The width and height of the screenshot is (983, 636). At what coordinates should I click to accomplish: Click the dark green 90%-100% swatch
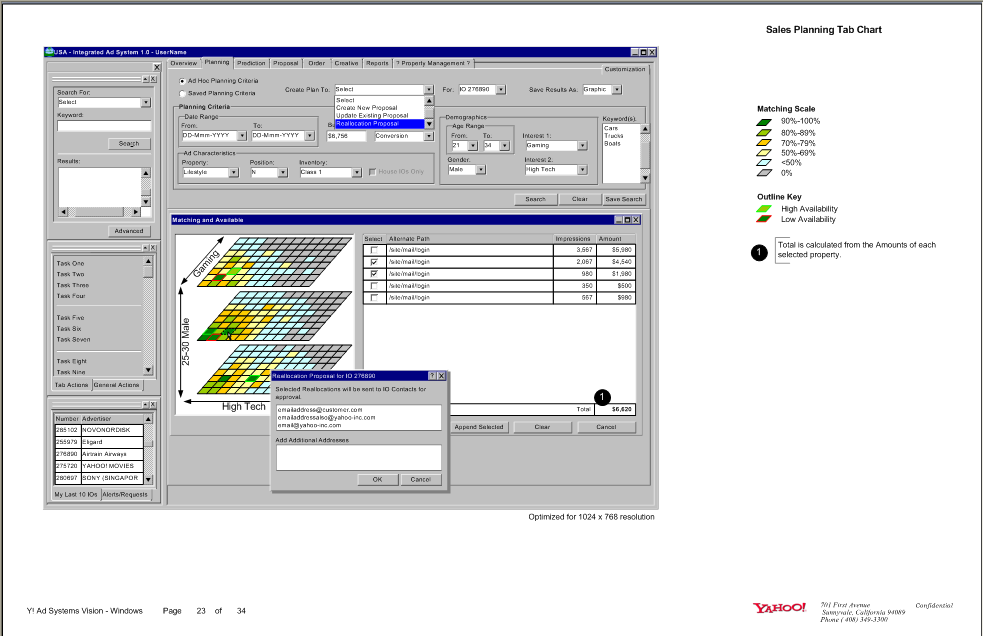click(764, 121)
